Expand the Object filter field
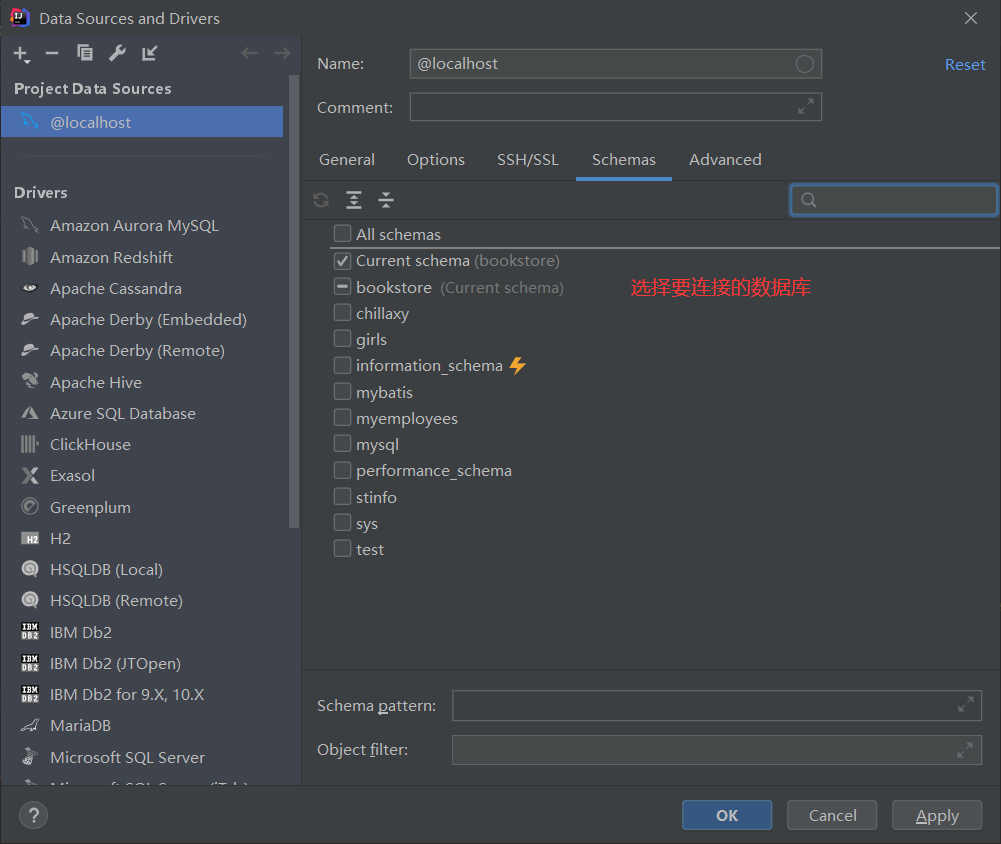This screenshot has width=1001, height=844. pos(965,750)
